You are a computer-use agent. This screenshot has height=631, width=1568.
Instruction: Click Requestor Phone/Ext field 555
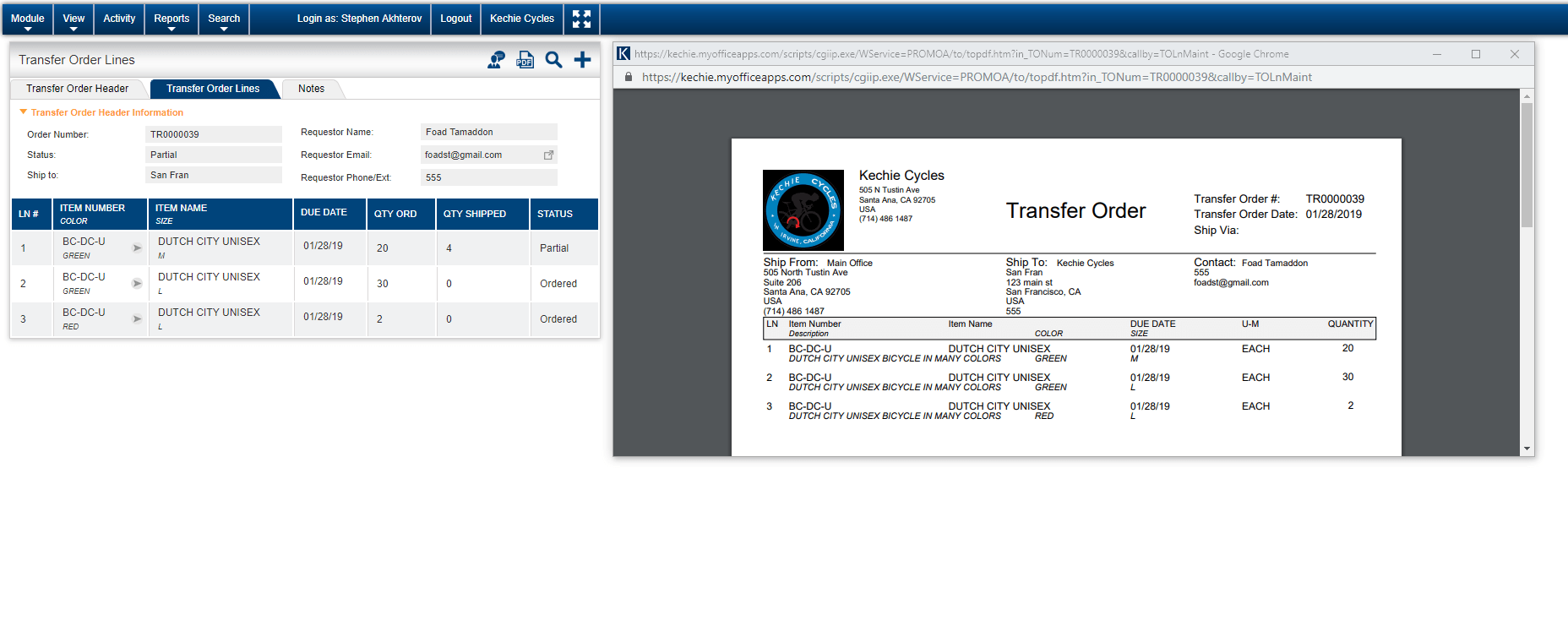489,177
